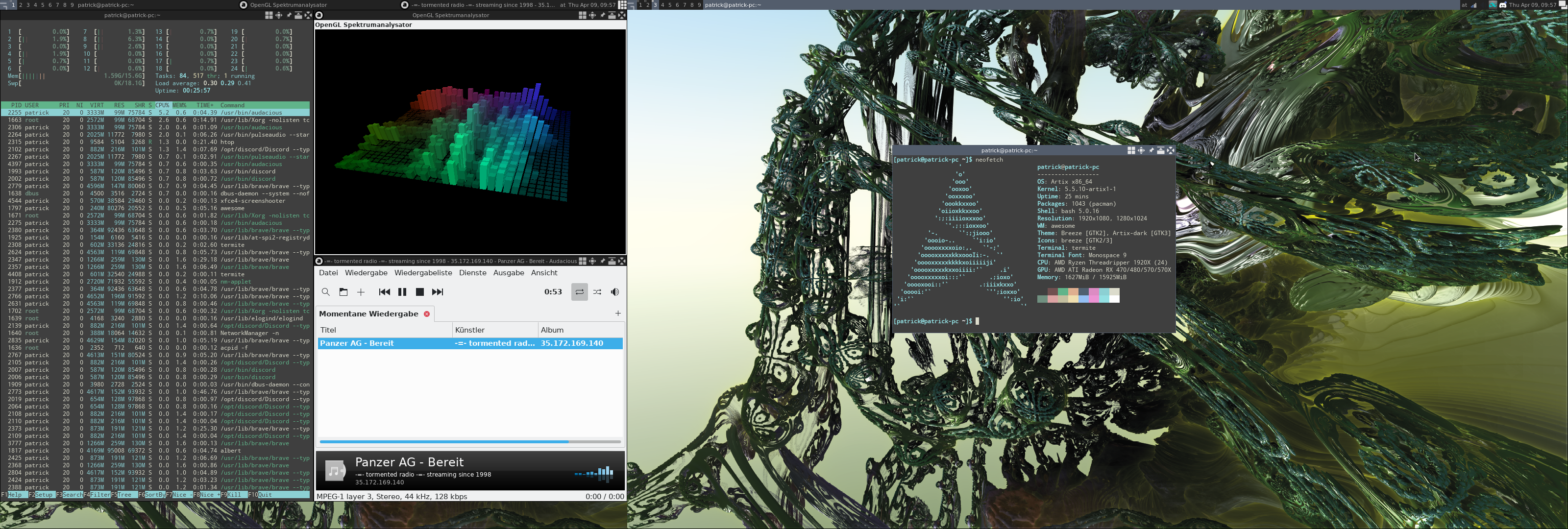Expand the Ausgabe menu
The image size is (1568, 529).
pyautogui.click(x=508, y=273)
